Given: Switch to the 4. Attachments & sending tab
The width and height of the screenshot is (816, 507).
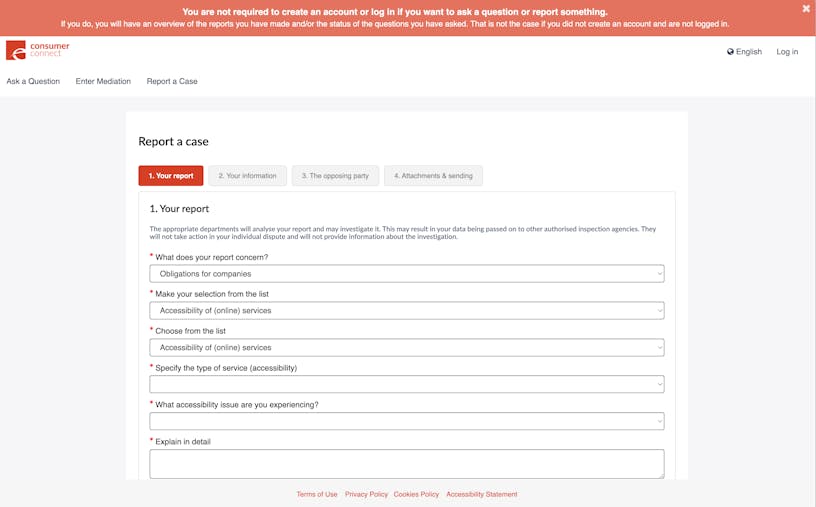Looking at the screenshot, I should coord(433,176).
